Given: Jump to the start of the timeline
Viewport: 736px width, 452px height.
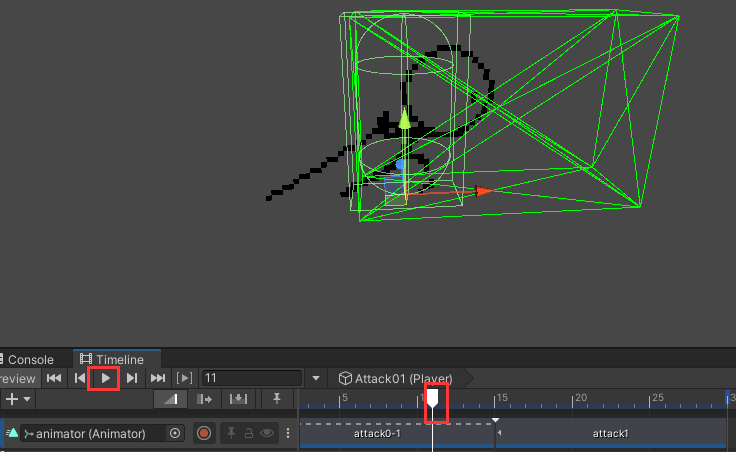Looking at the screenshot, I should [54, 378].
